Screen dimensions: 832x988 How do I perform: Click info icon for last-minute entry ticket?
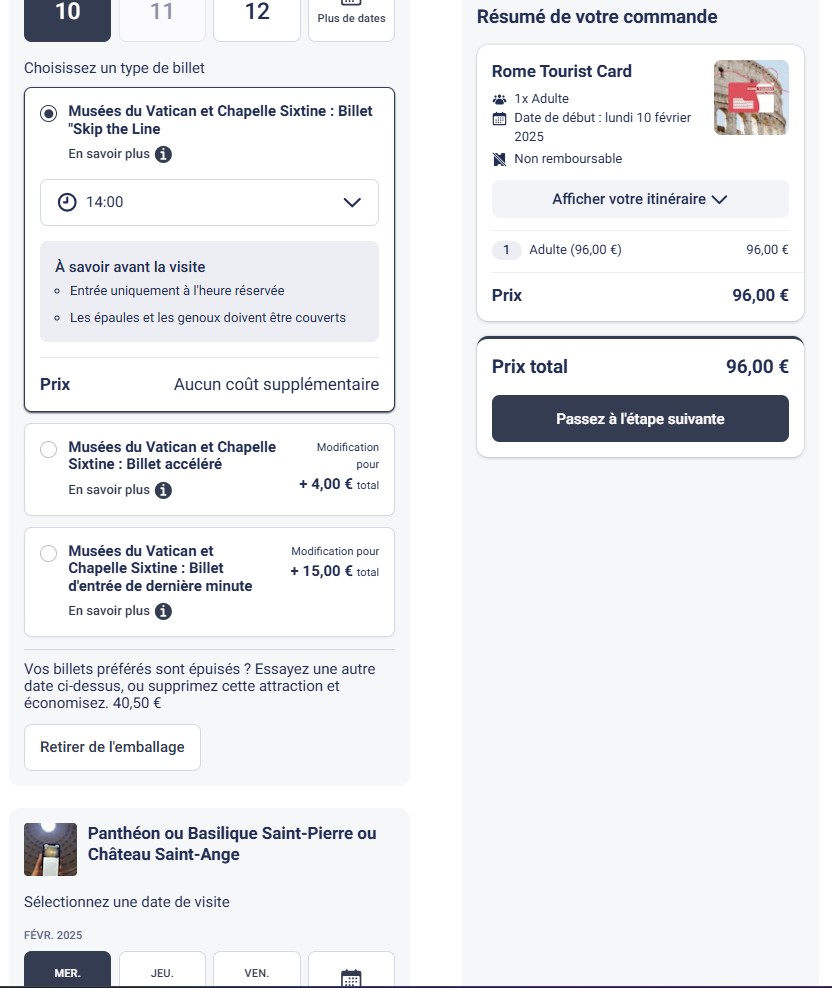coord(164,611)
